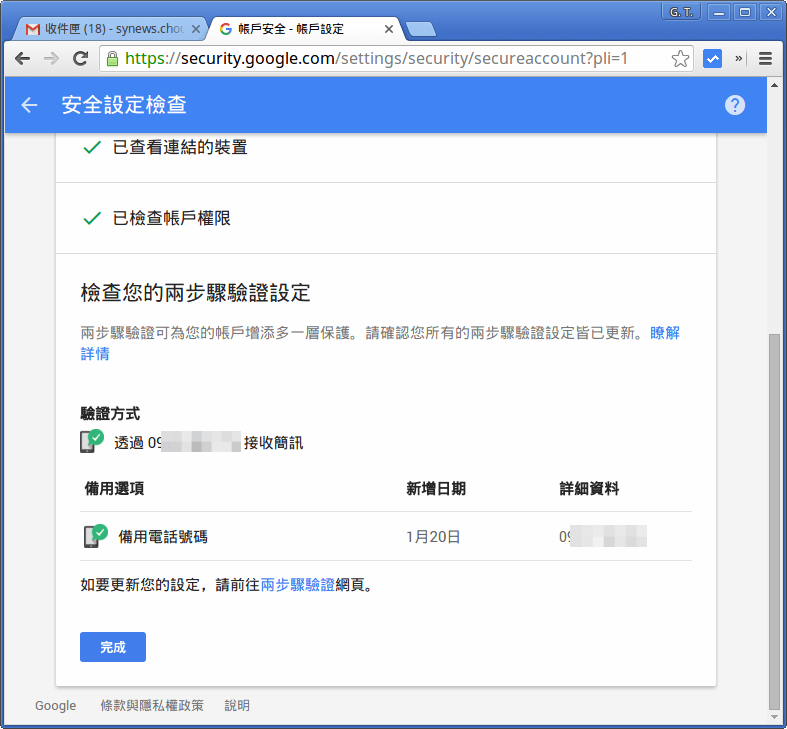787x729 pixels.
Task: Expand 已檢查帳戶權限 section
Action: pos(385,218)
